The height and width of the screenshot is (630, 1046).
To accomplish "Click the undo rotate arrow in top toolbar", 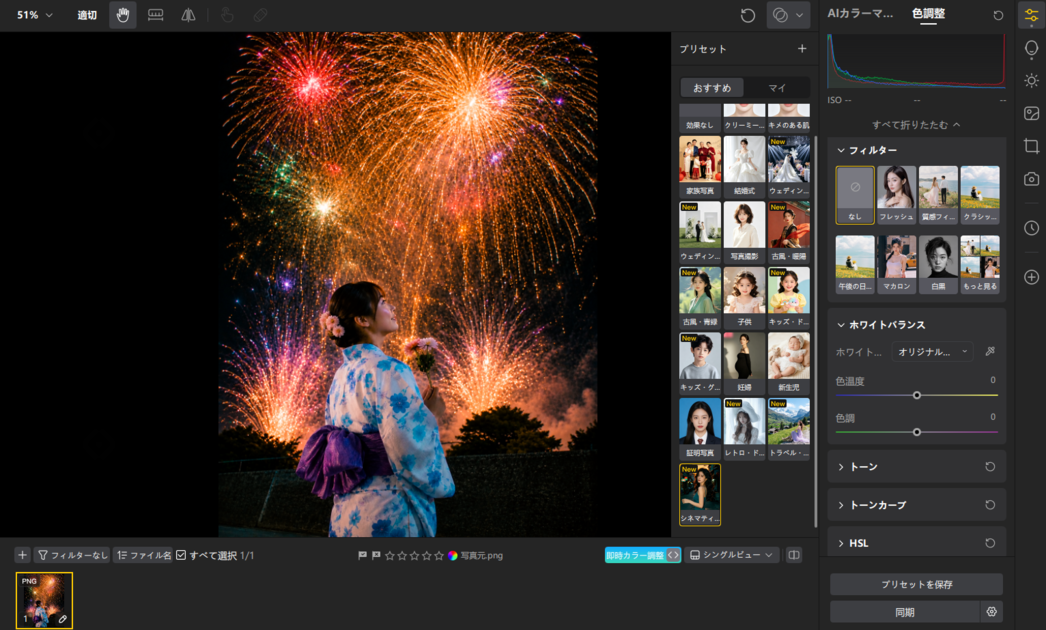I will [x=748, y=15].
